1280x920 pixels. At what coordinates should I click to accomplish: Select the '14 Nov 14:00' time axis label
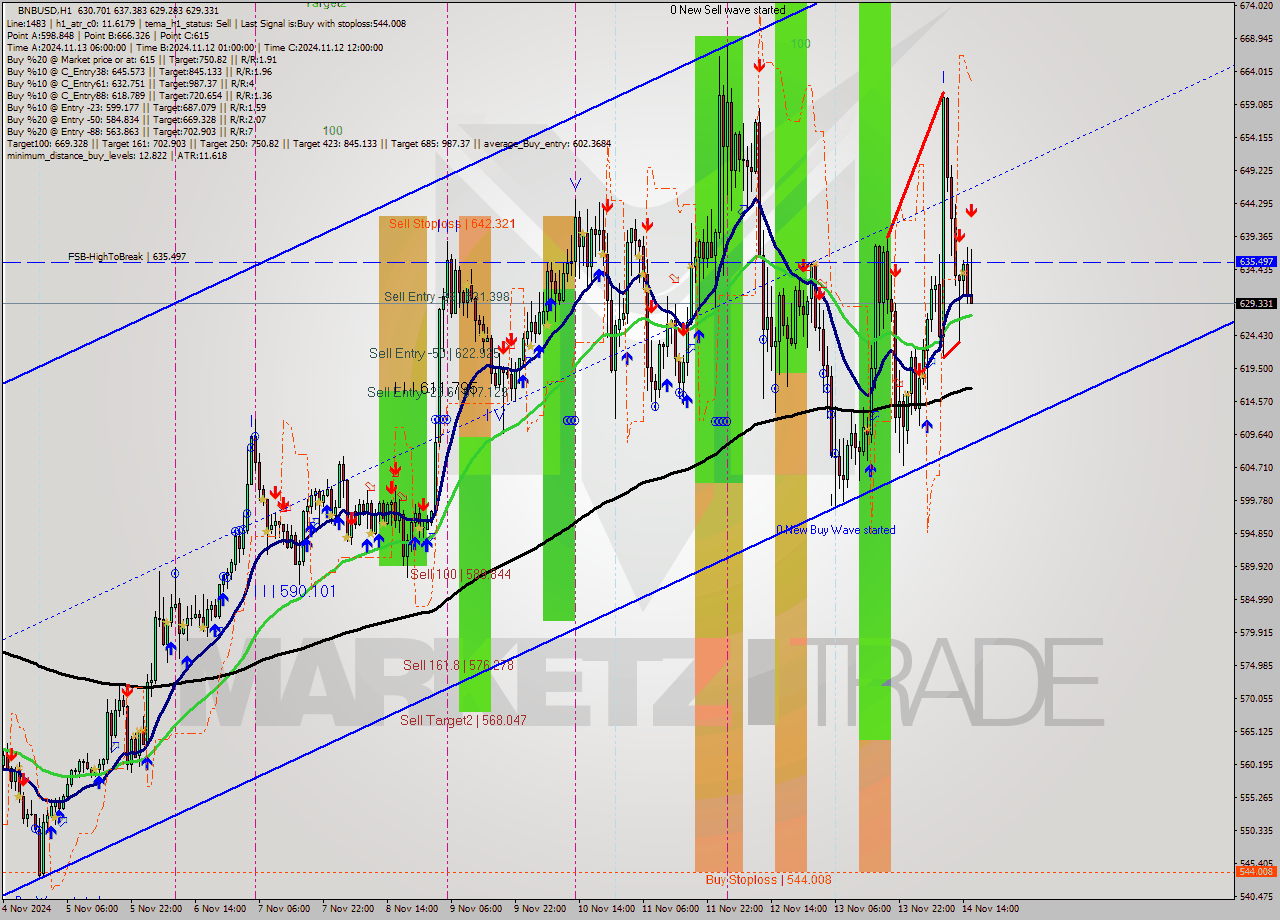pyautogui.click(x=990, y=909)
